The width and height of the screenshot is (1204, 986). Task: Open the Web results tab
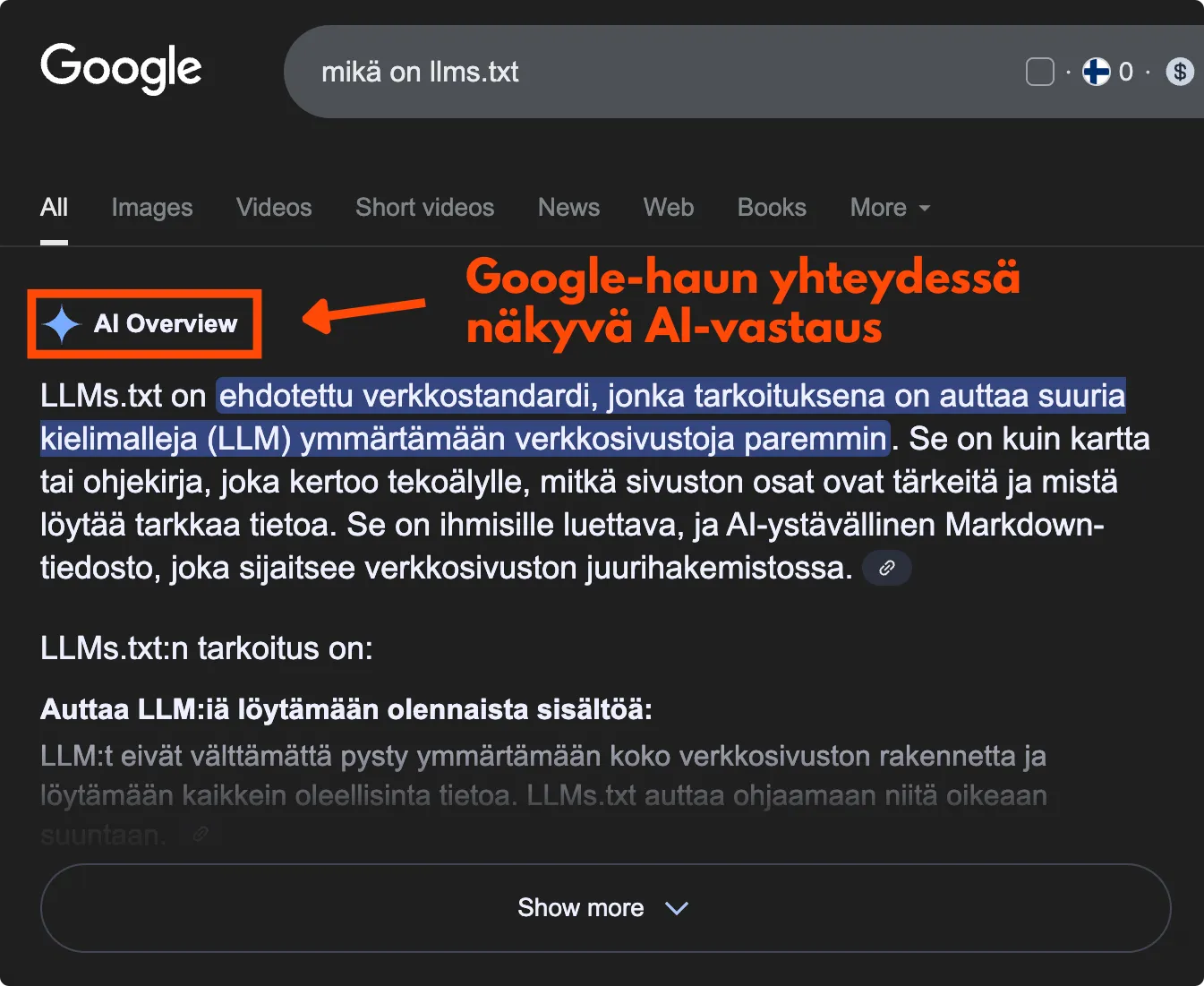pyautogui.click(x=669, y=208)
